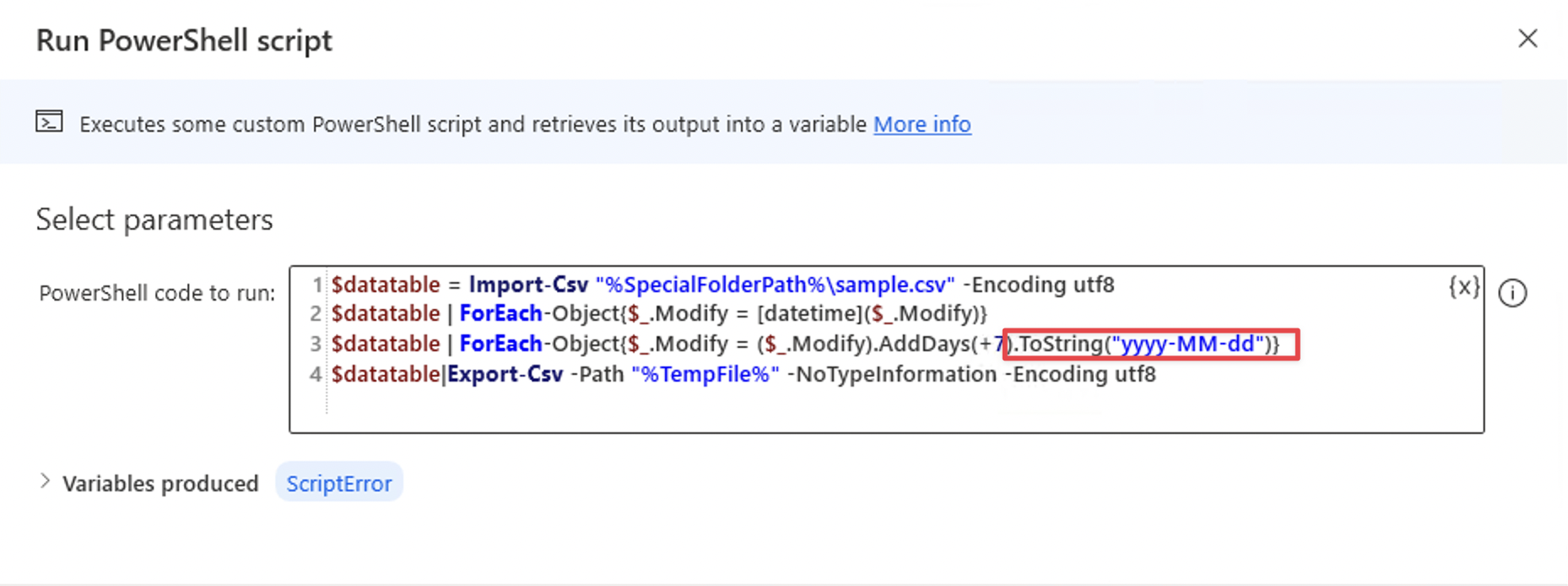Click the PowerShell console icon in the description
Screen dimensions: 1568x586
(x=49, y=121)
